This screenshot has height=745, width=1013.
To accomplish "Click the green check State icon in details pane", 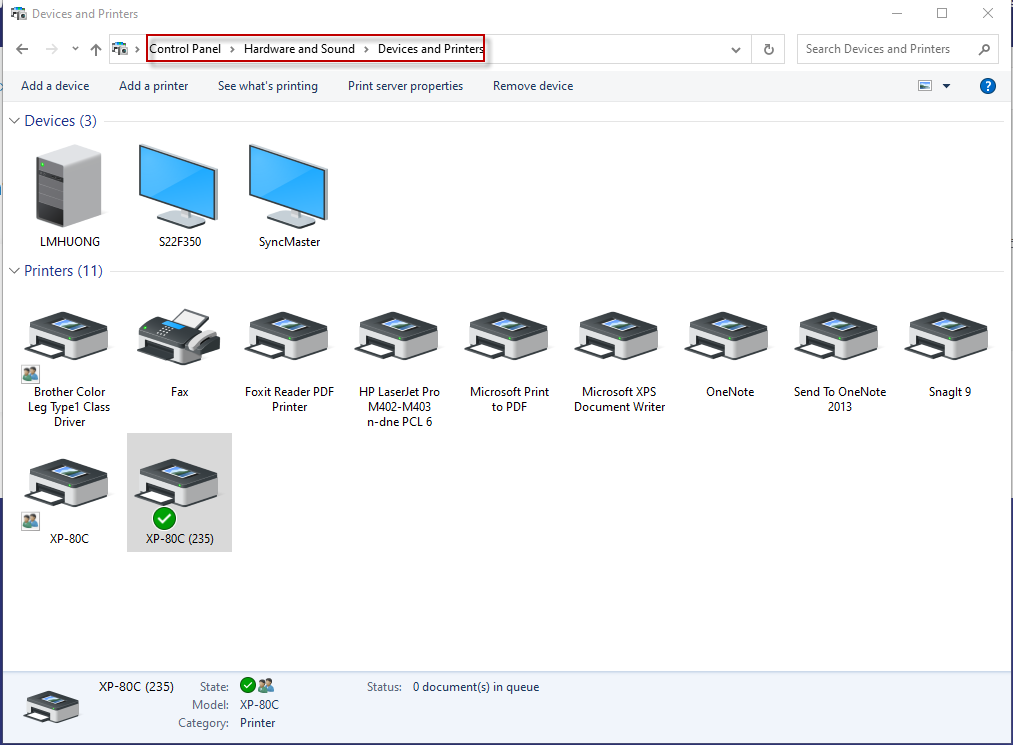I will [x=247, y=685].
